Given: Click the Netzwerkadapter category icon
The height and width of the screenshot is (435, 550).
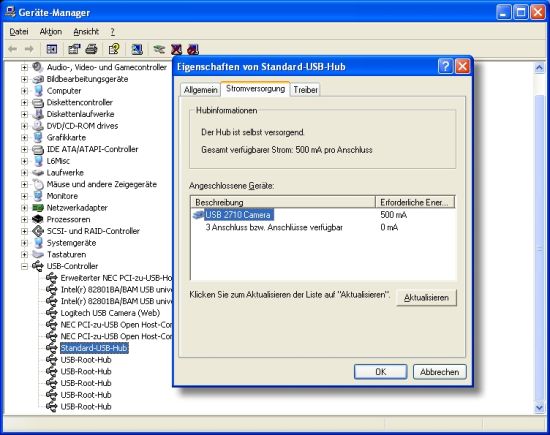Looking at the screenshot, I should coord(38,208).
